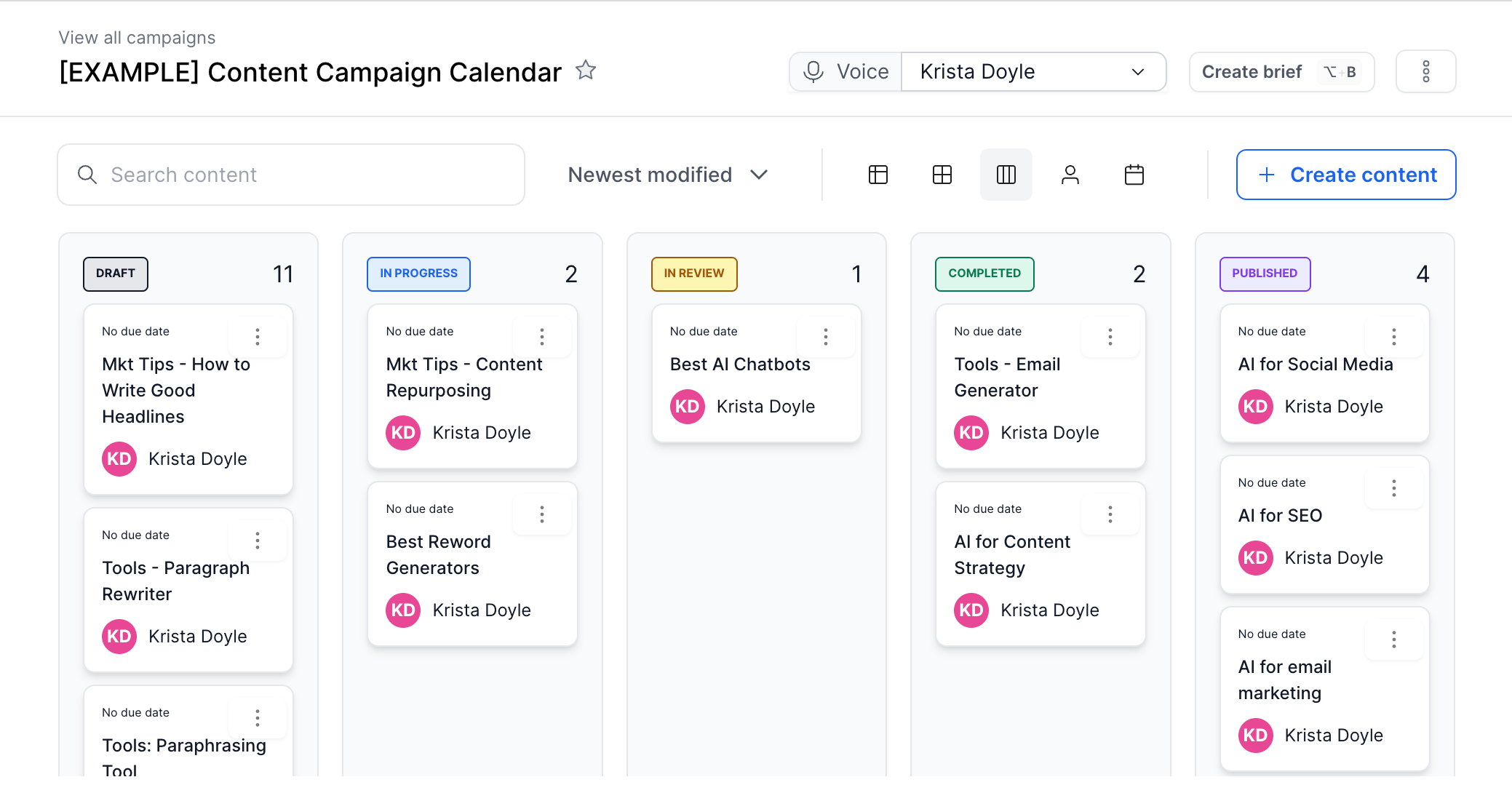Star the campaign as favorite
The height and width of the screenshot is (809, 1512).
[x=585, y=71]
